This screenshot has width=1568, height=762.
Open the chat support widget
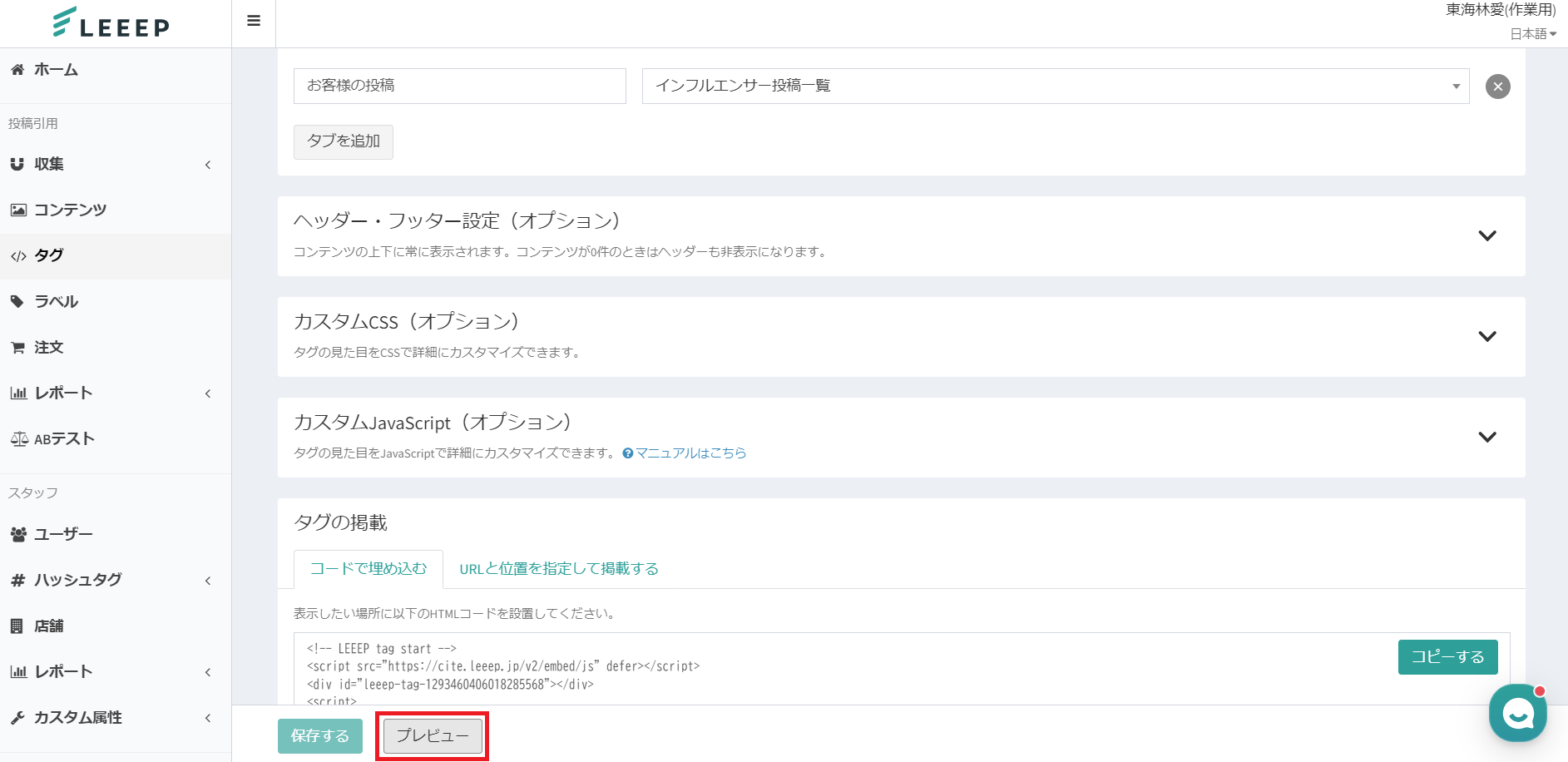[x=1518, y=713]
